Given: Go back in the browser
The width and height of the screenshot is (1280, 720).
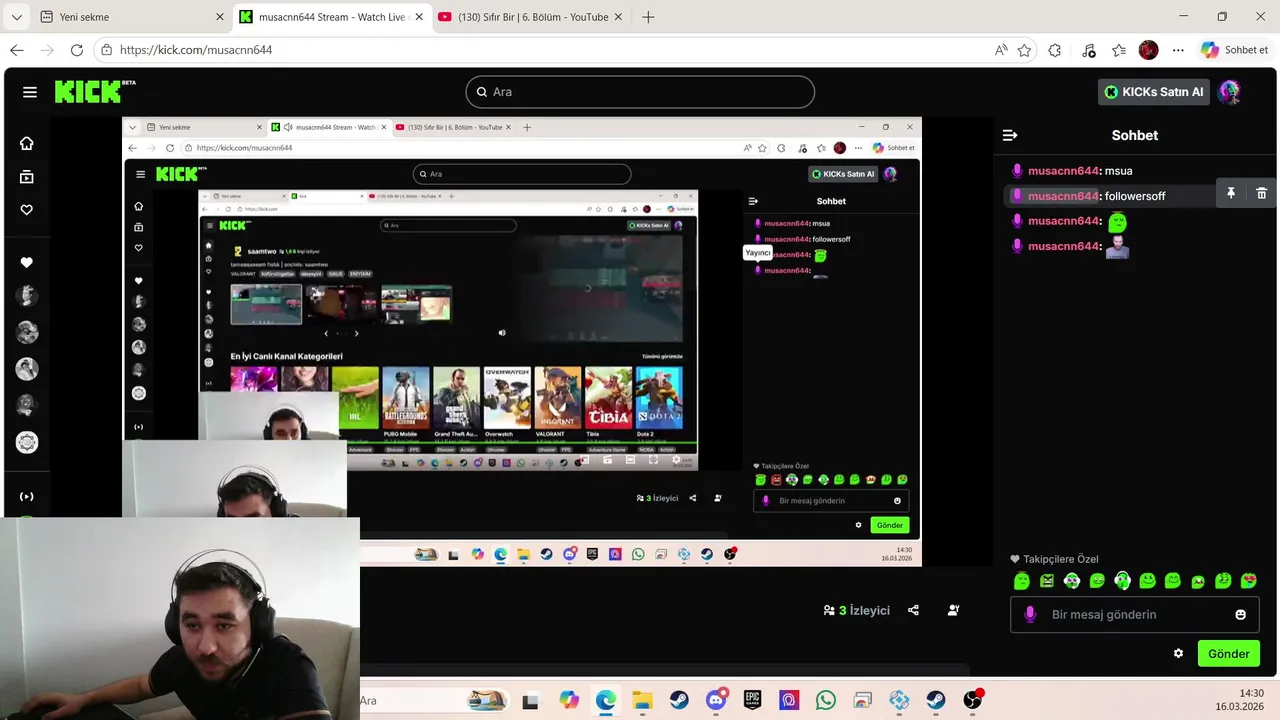Looking at the screenshot, I should pyautogui.click(x=17, y=50).
